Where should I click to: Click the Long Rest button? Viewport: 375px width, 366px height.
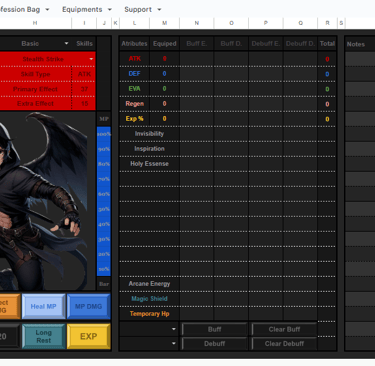click(43, 336)
